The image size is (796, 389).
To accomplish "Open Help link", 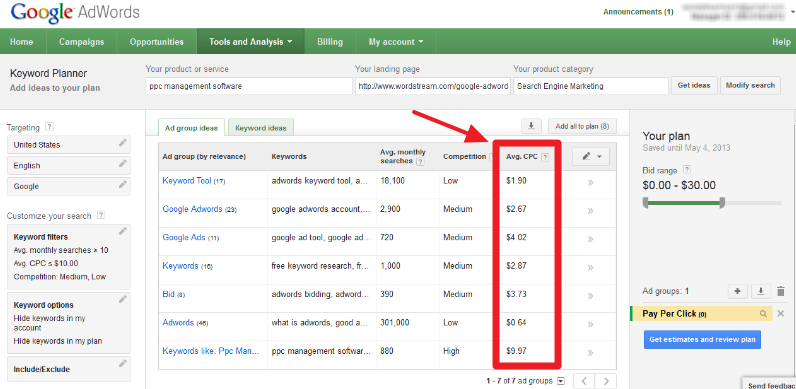I will pos(781,42).
